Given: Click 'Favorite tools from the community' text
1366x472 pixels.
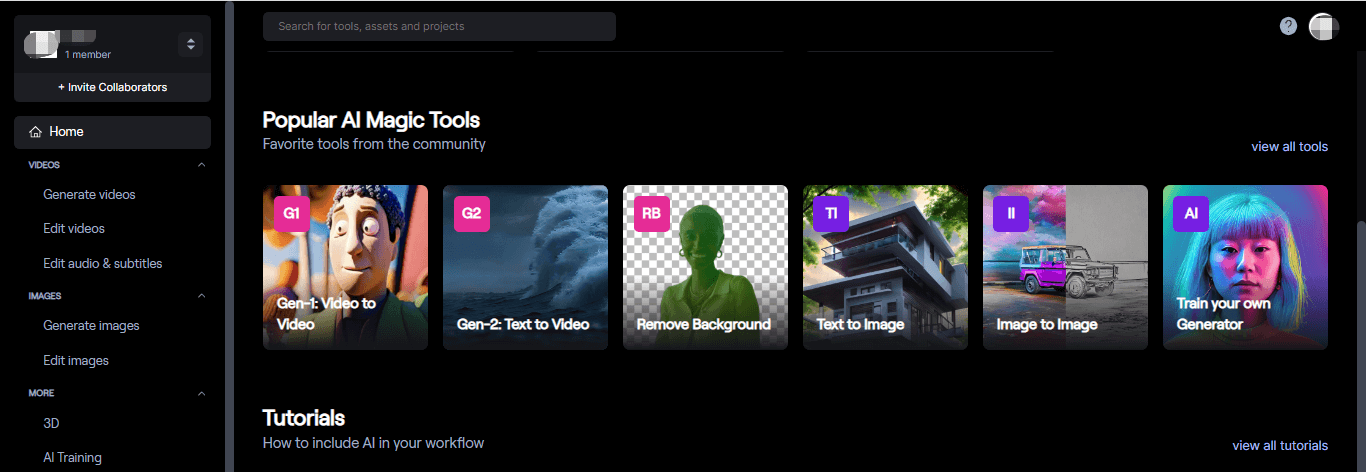Looking at the screenshot, I should [x=374, y=144].
